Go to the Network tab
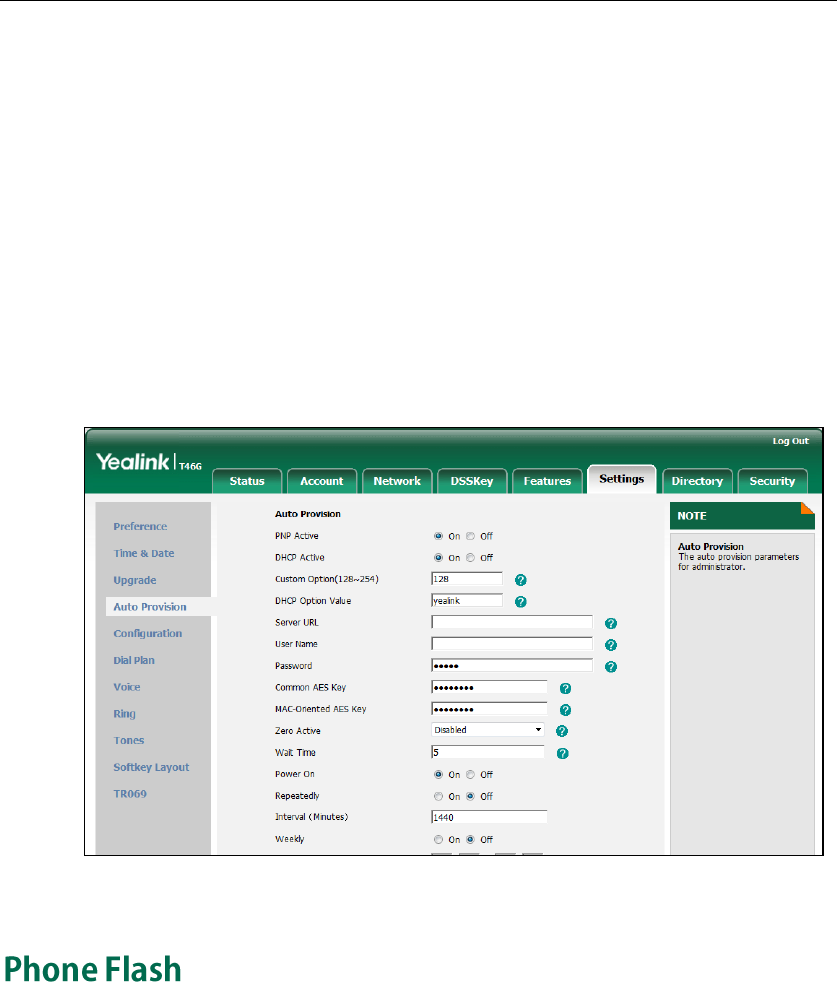Viewport: 837px width, 990px height. pyautogui.click(x=397, y=481)
